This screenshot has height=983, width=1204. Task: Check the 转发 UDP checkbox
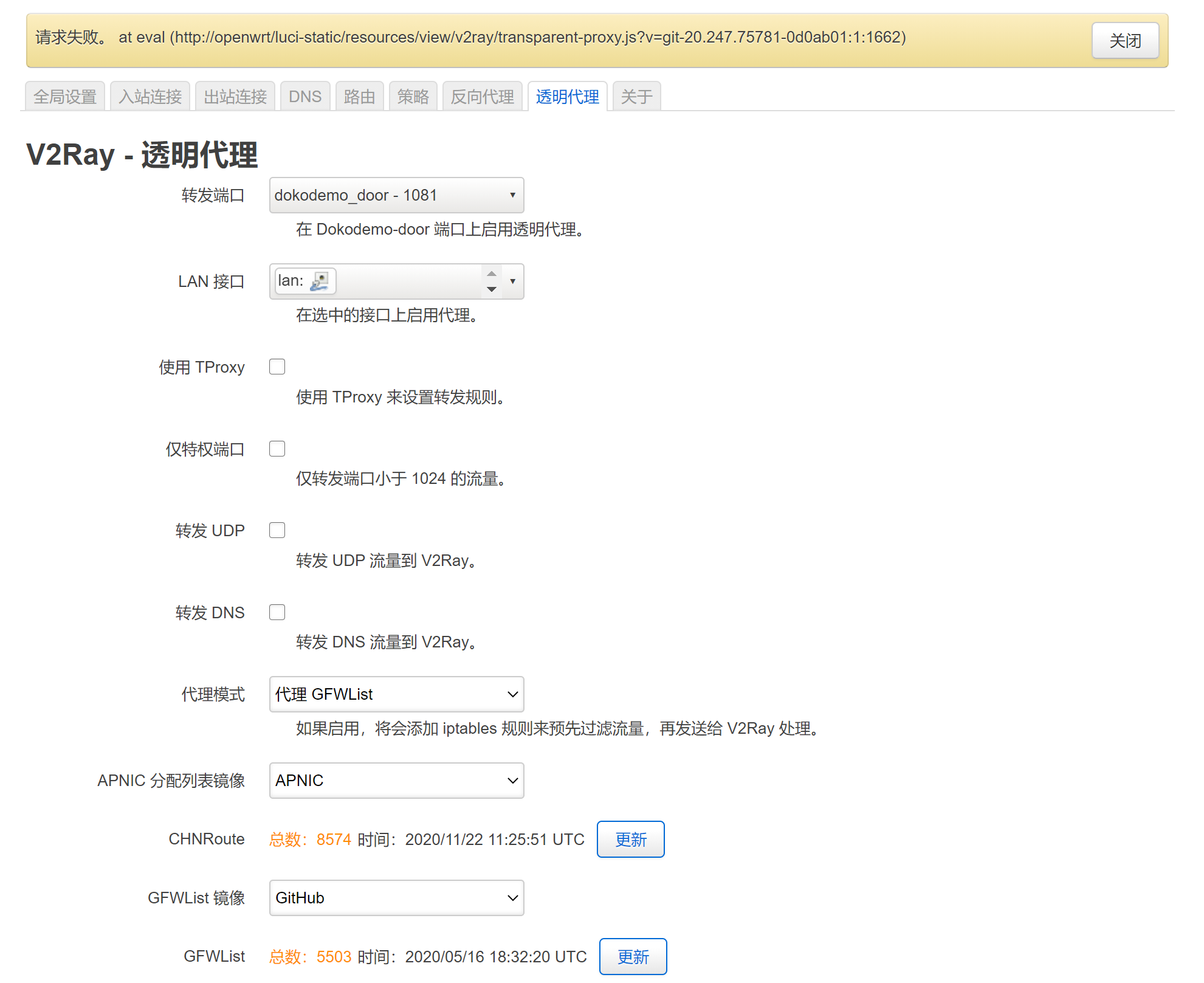tap(277, 529)
